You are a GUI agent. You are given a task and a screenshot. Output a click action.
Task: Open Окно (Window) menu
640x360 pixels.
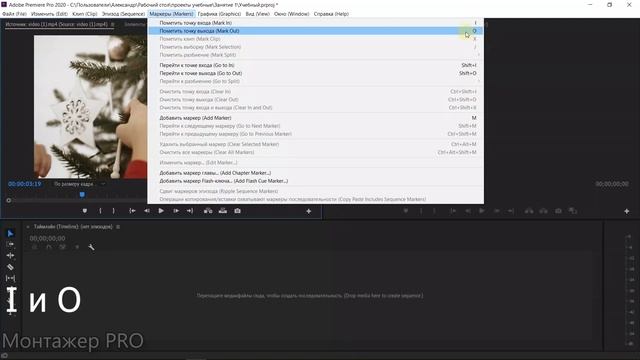tap(291, 14)
